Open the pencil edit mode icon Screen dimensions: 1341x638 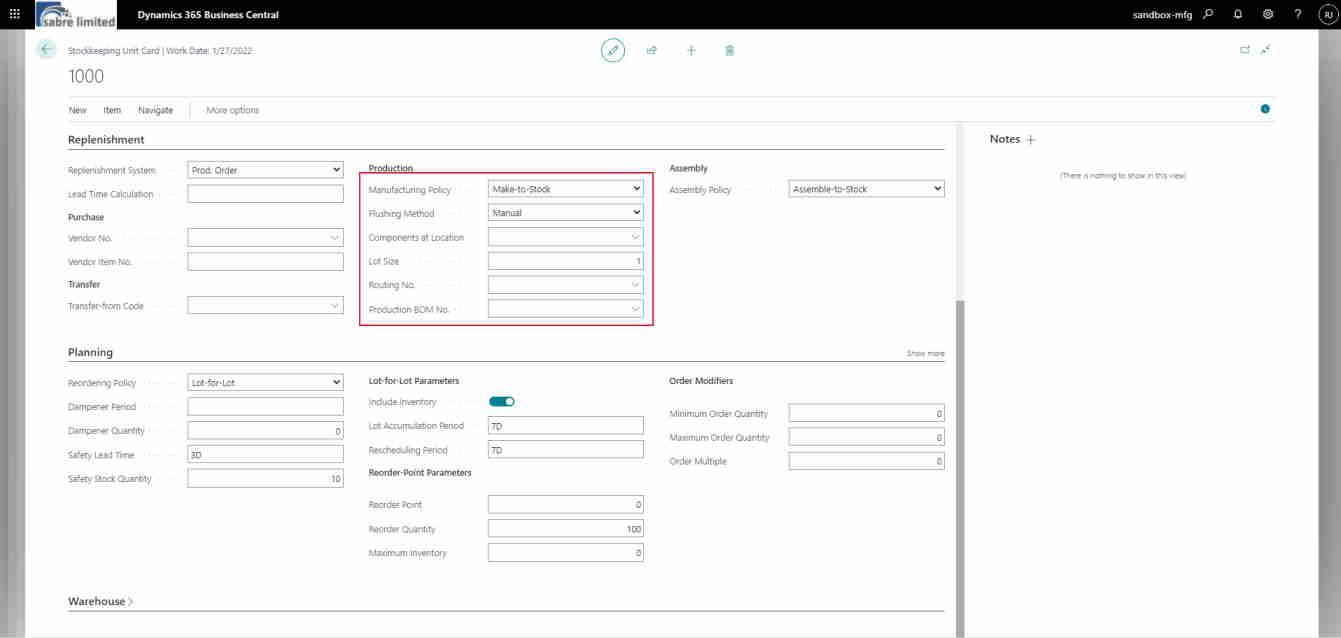click(x=613, y=49)
